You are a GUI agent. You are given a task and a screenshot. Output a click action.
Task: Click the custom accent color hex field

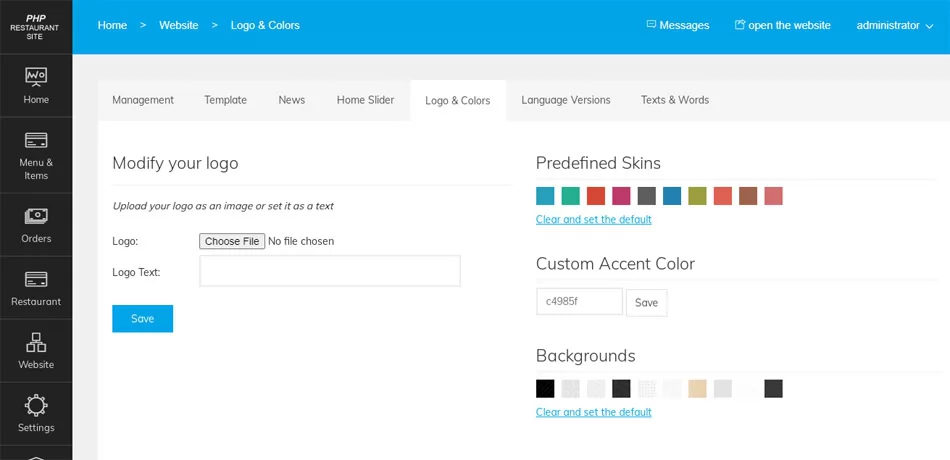tap(579, 301)
